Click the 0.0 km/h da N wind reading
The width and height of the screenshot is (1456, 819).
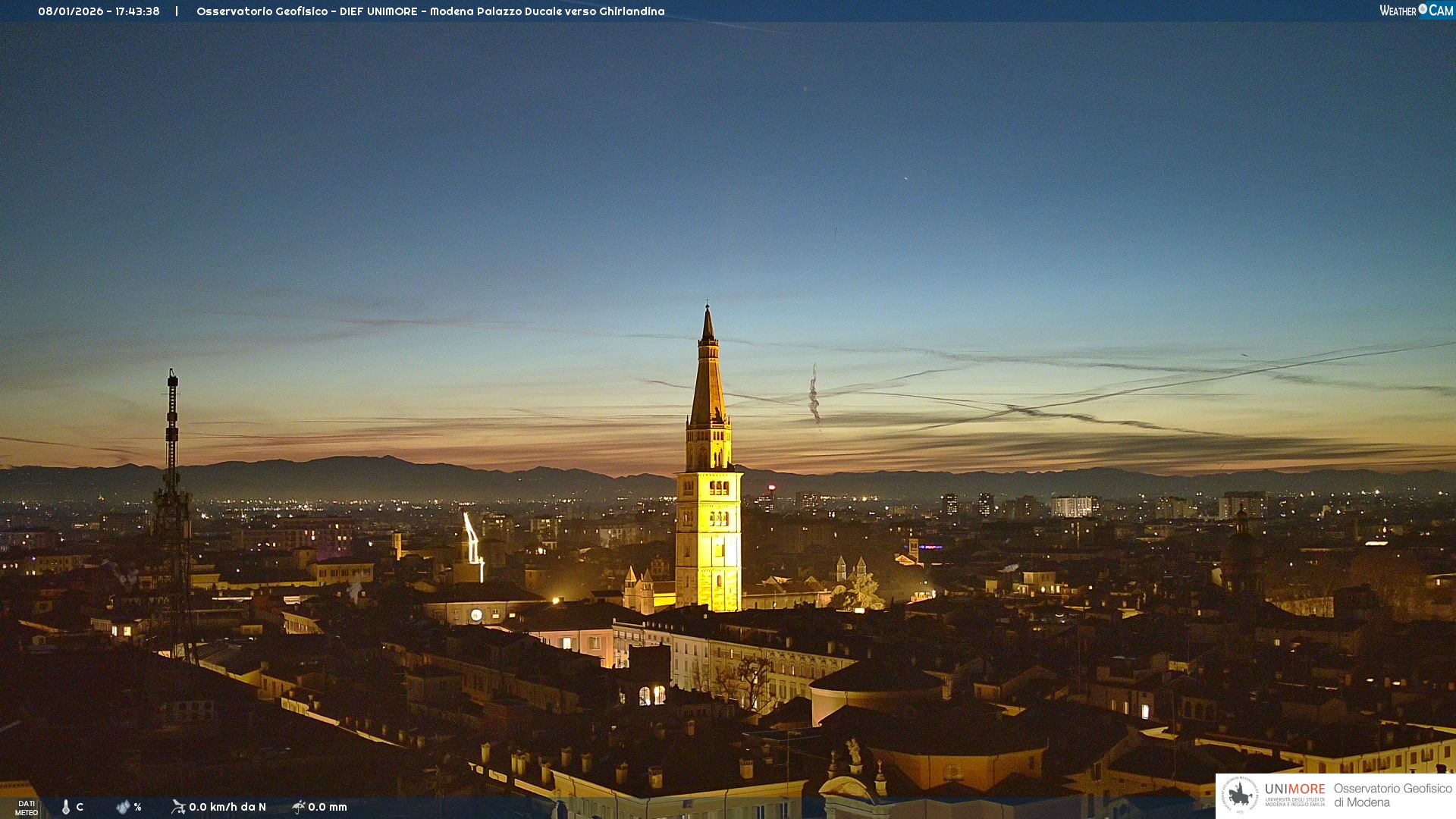click(x=227, y=807)
